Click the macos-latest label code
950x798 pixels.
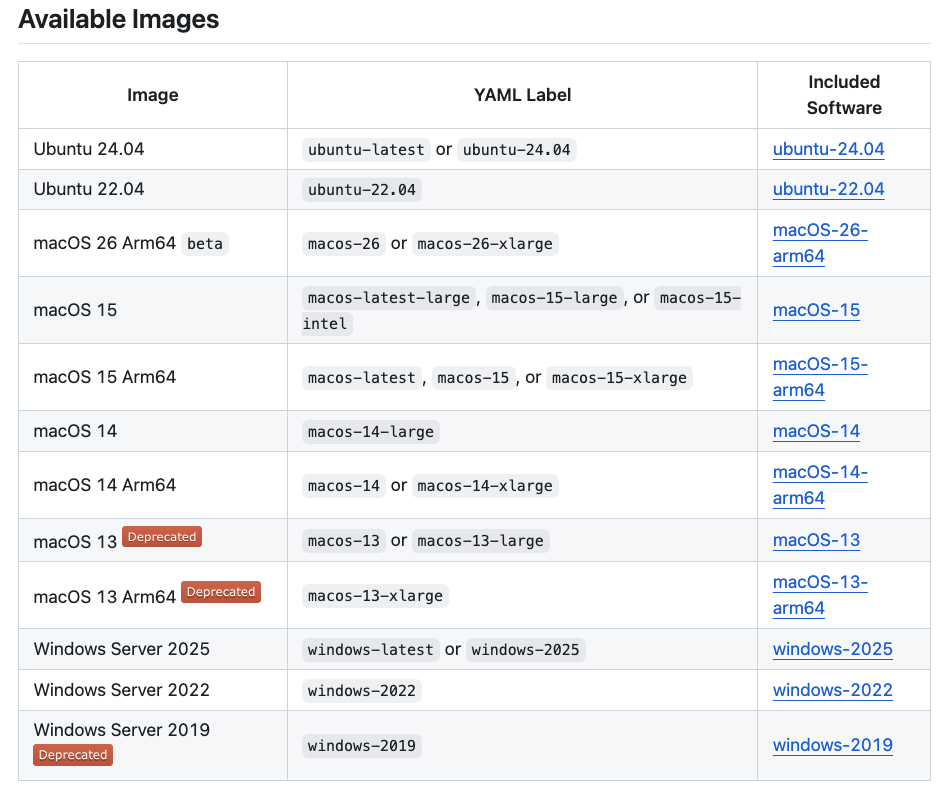362,377
